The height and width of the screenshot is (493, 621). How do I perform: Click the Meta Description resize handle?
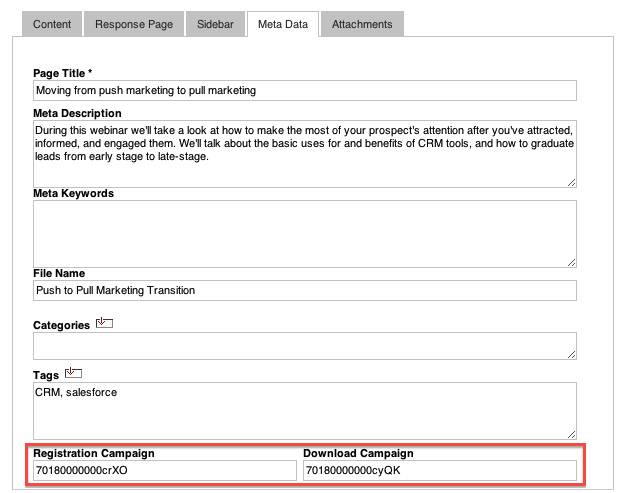pos(571,183)
